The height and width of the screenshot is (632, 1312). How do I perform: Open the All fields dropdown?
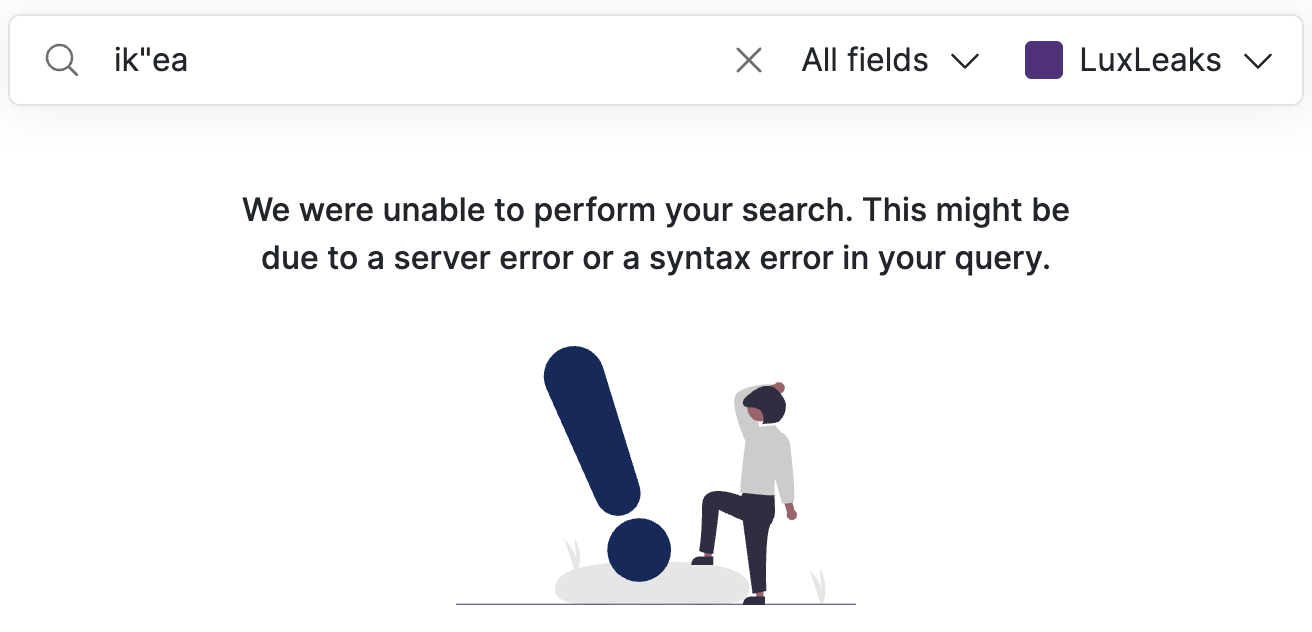[890, 60]
